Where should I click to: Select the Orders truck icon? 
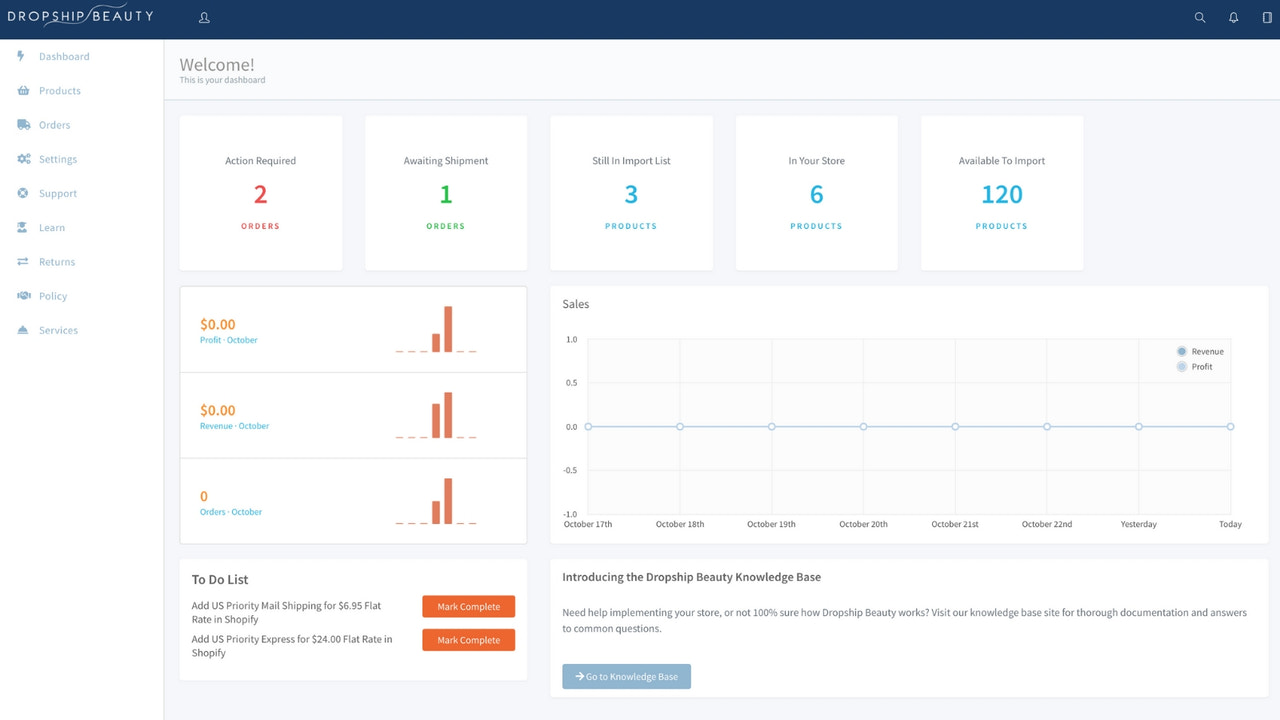tap(22, 124)
